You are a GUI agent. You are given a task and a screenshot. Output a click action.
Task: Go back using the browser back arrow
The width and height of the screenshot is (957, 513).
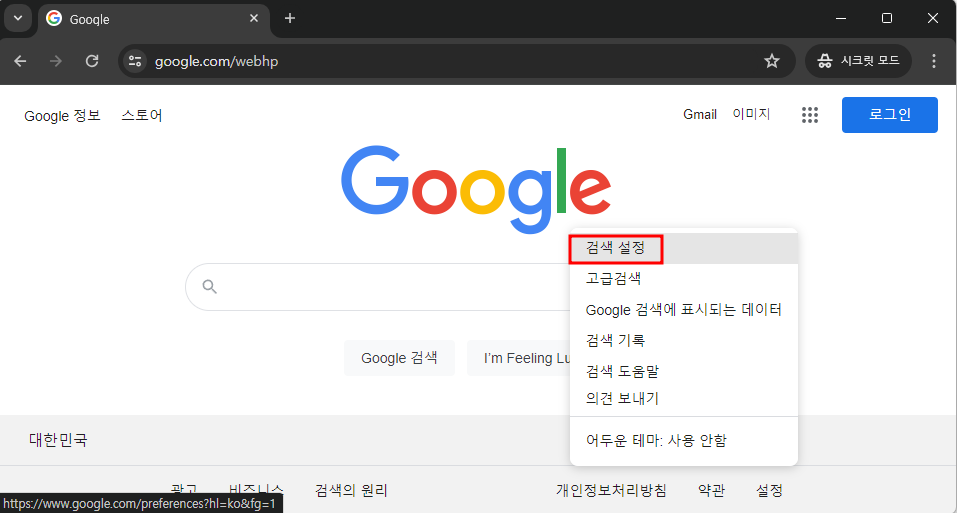[20, 61]
